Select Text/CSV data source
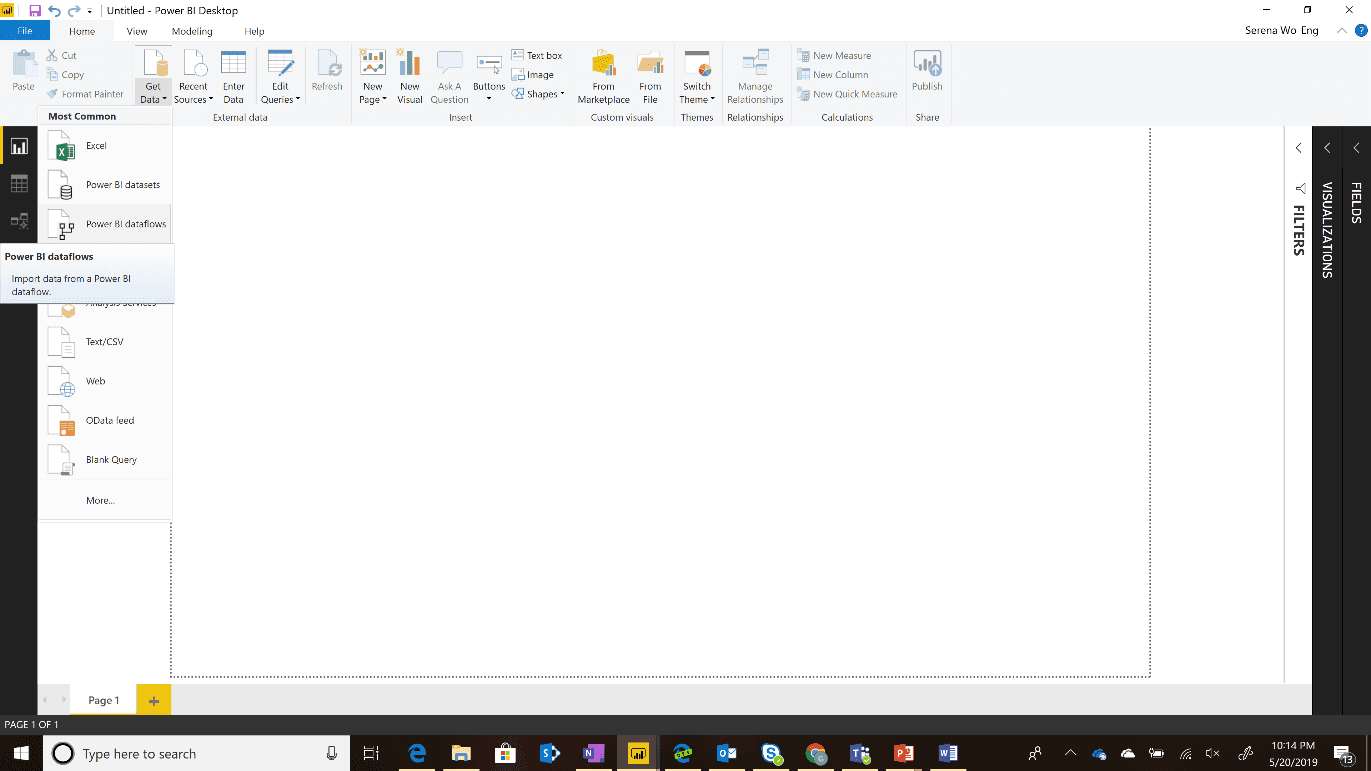The height and width of the screenshot is (771, 1371). (105, 342)
